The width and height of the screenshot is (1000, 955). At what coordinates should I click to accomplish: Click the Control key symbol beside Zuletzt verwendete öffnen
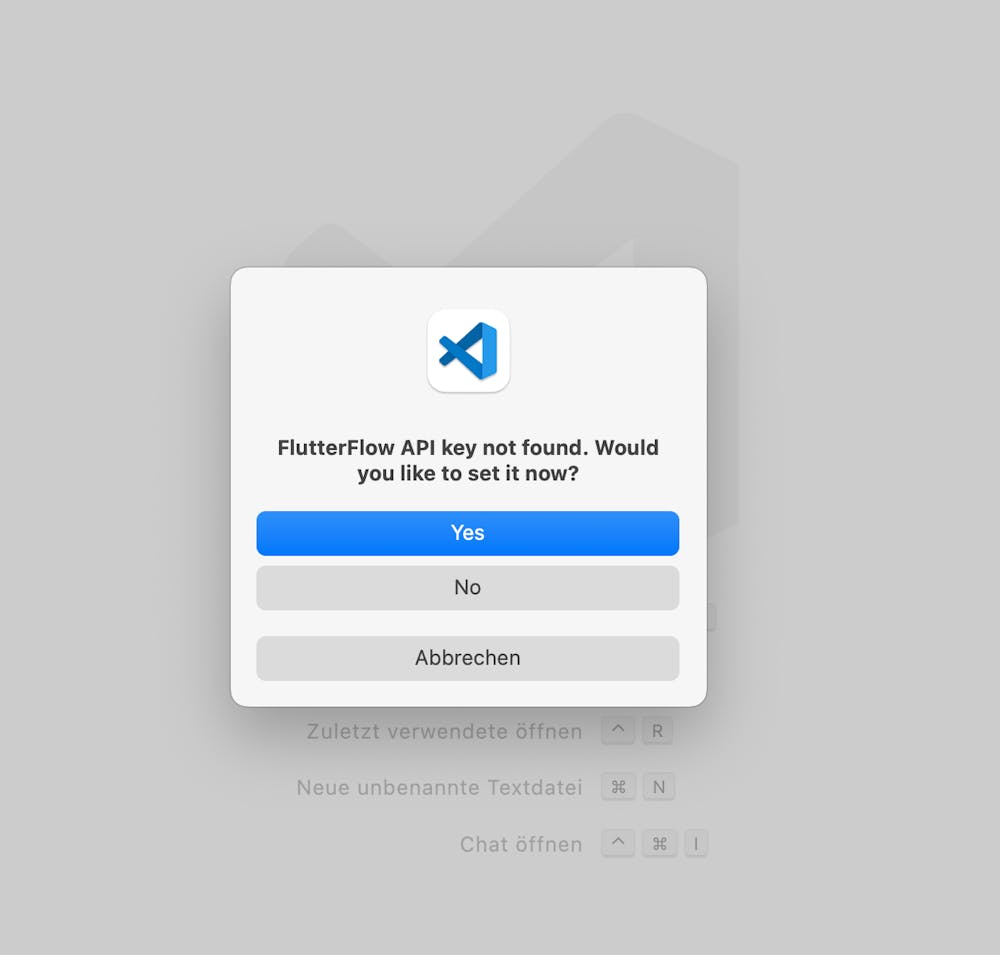pyautogui.click(x=618, y=730)
